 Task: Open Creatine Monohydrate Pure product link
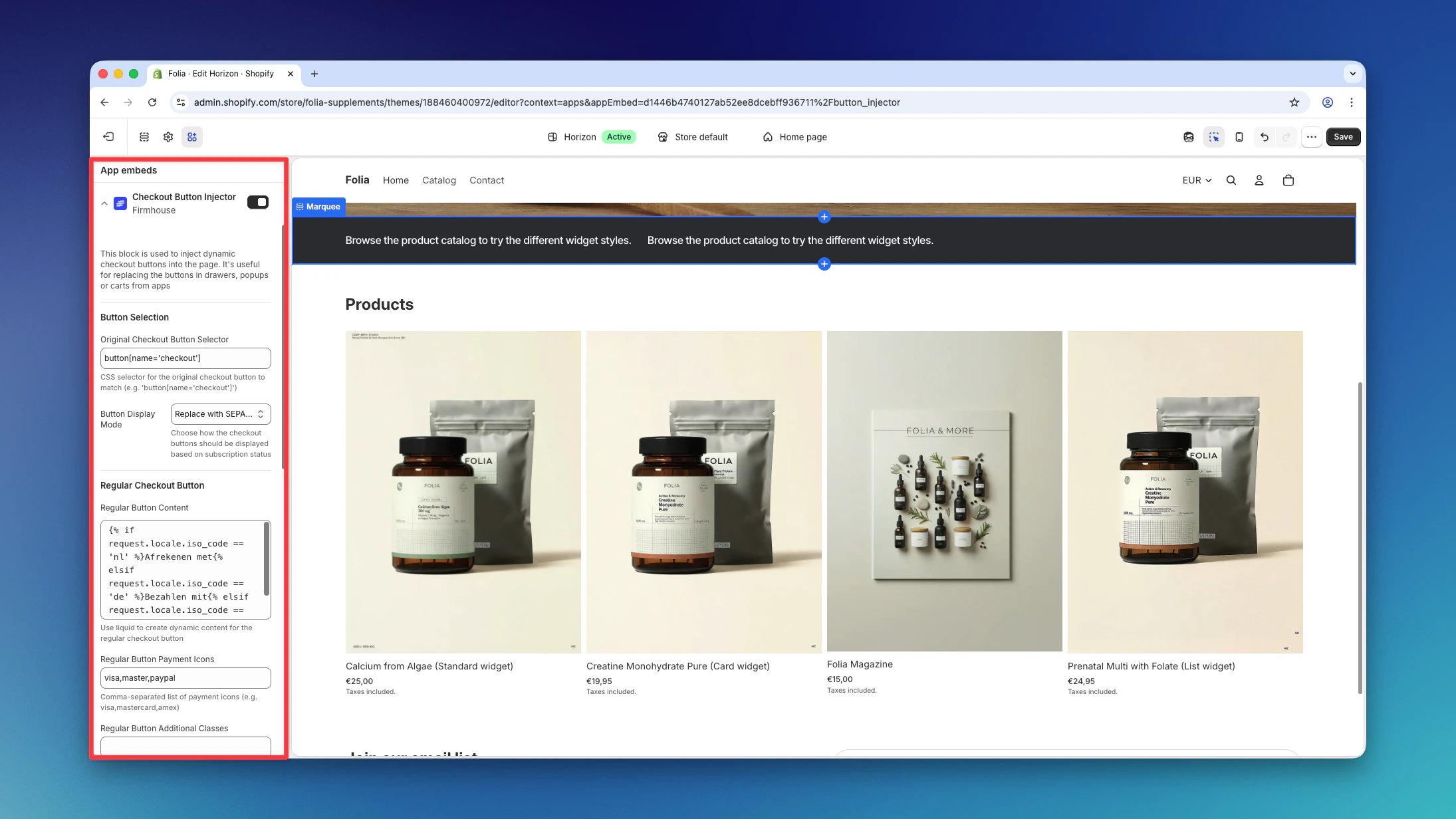677,666
